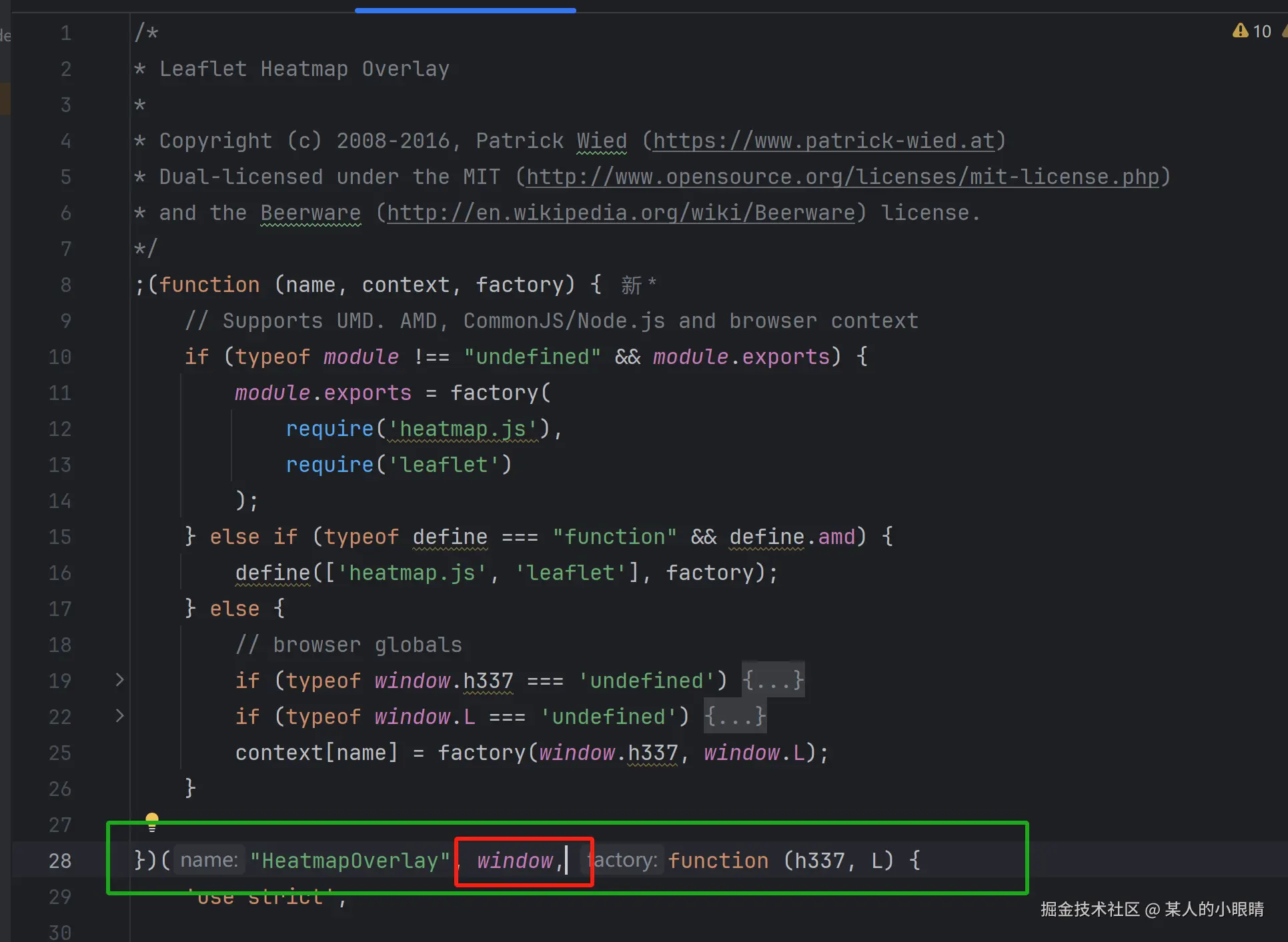Click the require('leaflet') call on line 13

[398, 465]
